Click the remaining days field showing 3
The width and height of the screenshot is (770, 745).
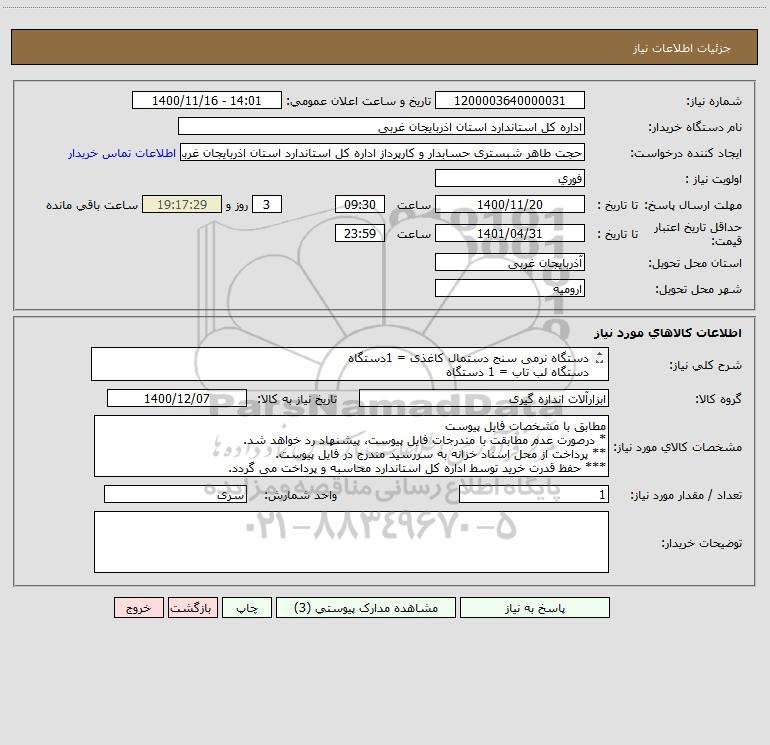pyautogui.click(x=267, y=204)
